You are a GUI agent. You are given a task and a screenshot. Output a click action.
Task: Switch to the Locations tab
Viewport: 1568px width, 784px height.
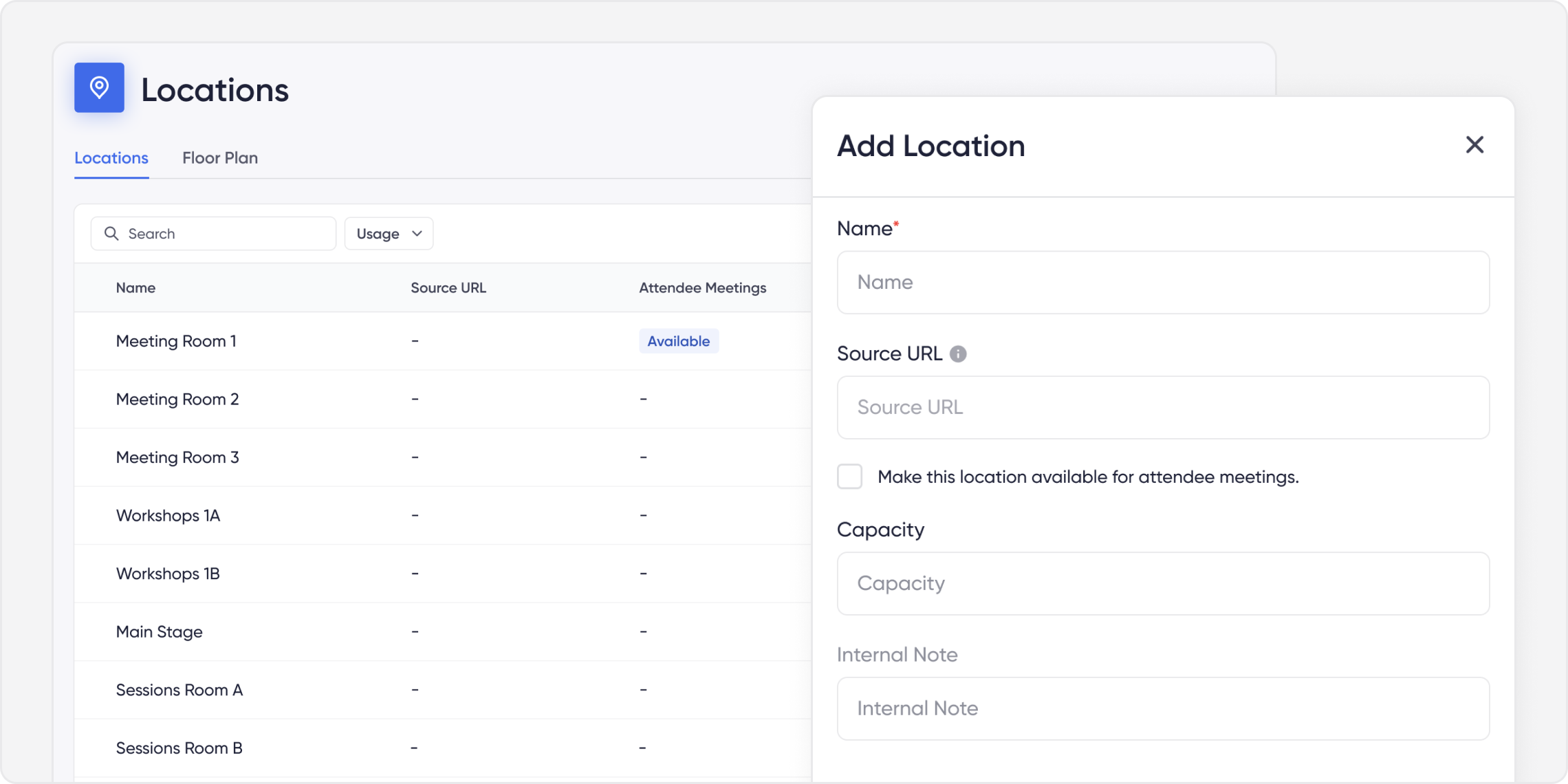(x=111, y=158)
